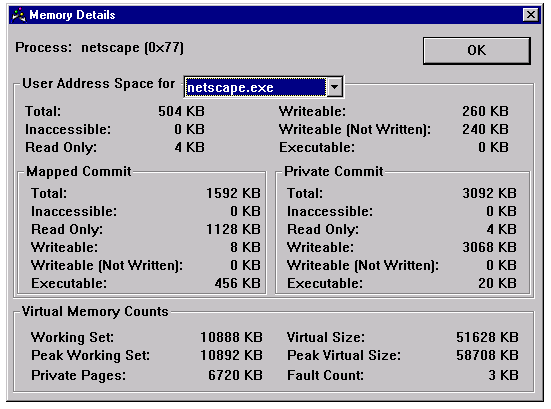
Task: Click the Process netscape (0x77) label
Action: click(x=99, y=47)
